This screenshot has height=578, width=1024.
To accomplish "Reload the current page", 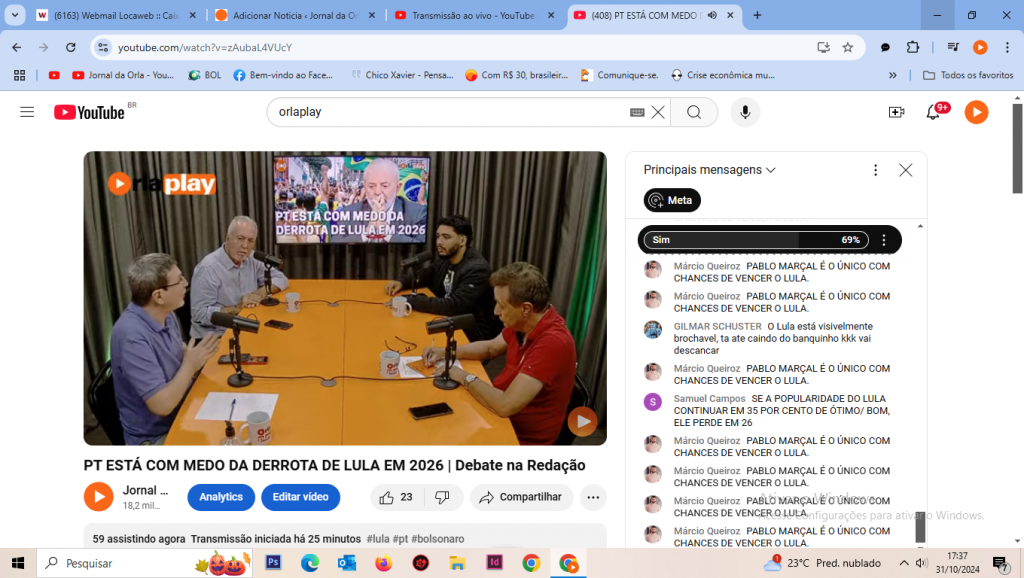I will (71, 48).
